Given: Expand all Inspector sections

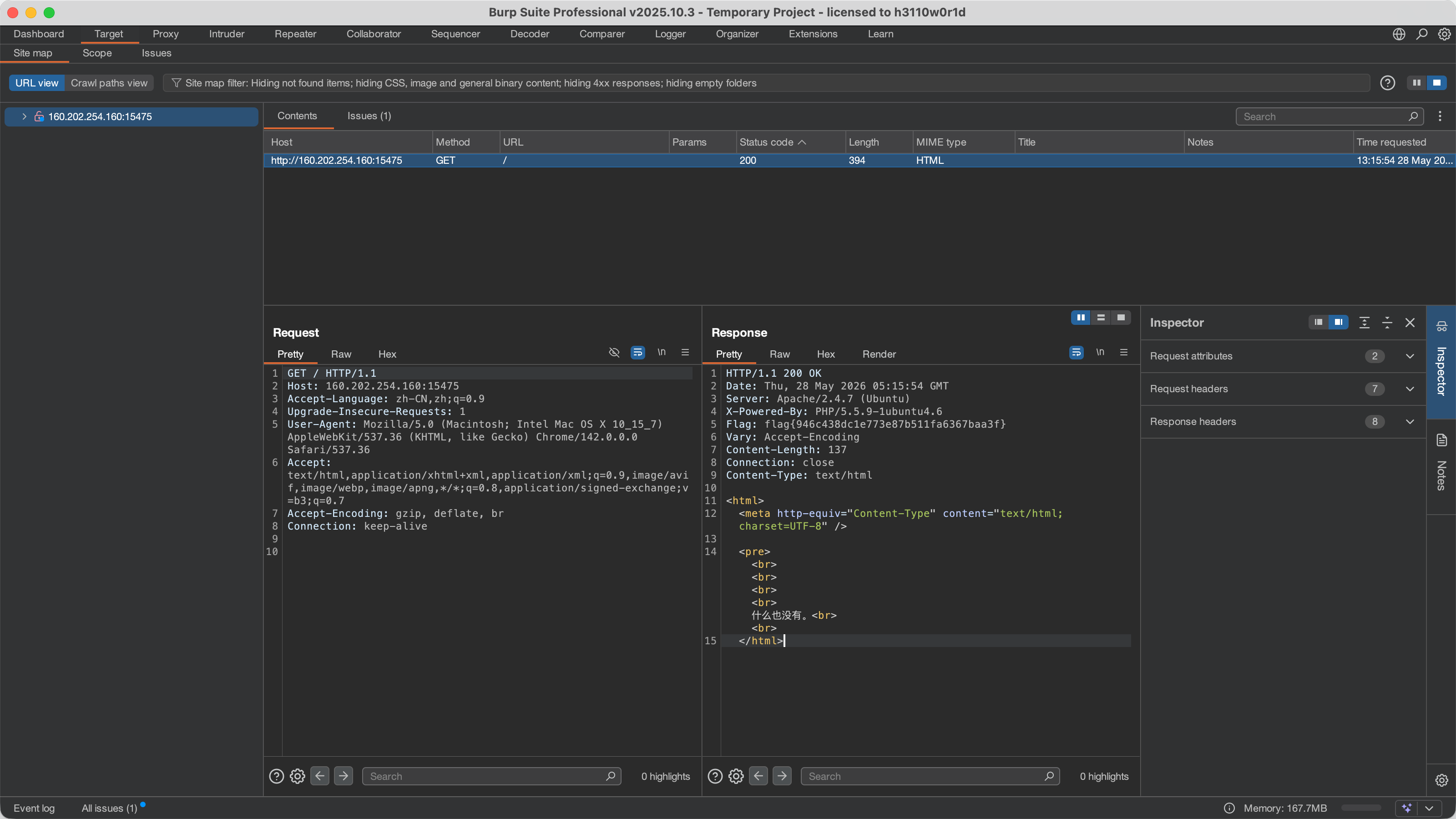Looking at the screenshot, I should (x=1365, y=323).
